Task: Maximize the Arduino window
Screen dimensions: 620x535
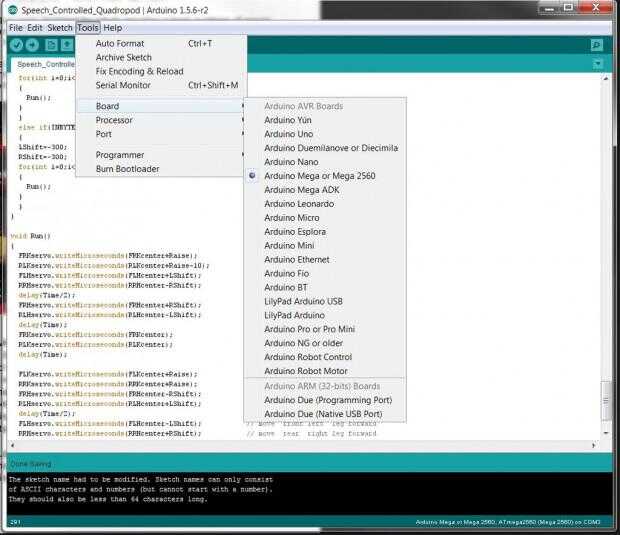Action: point(568,8)
